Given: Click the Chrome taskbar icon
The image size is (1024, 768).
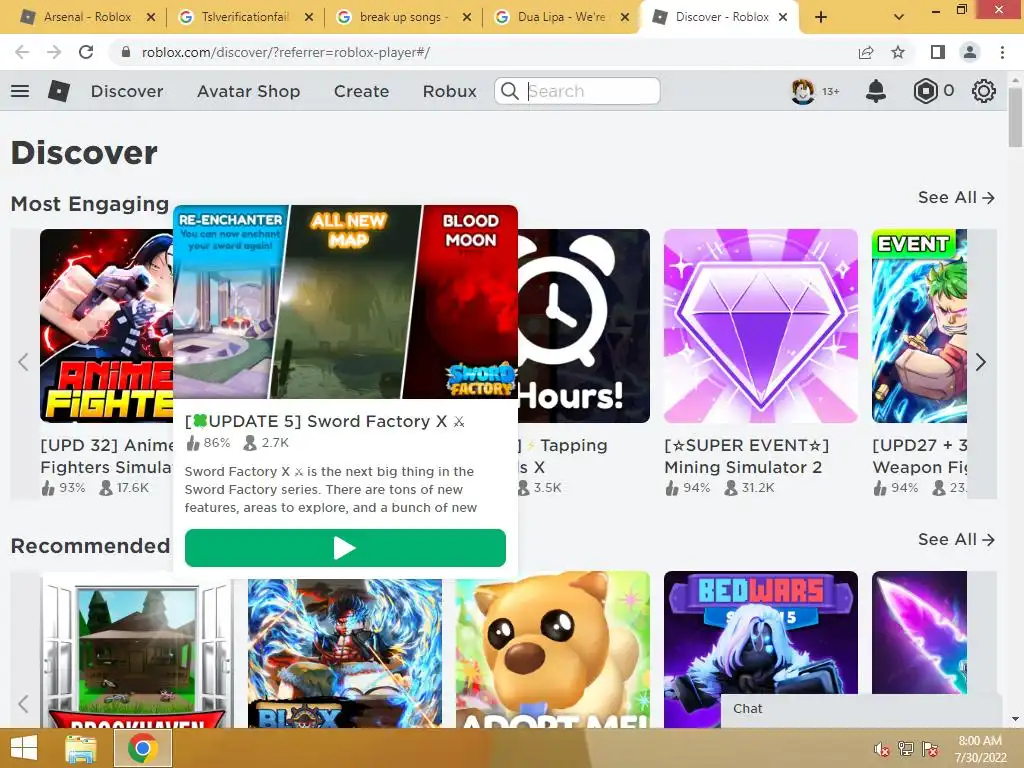Looking at the screenshot, I should coord(143,748).
